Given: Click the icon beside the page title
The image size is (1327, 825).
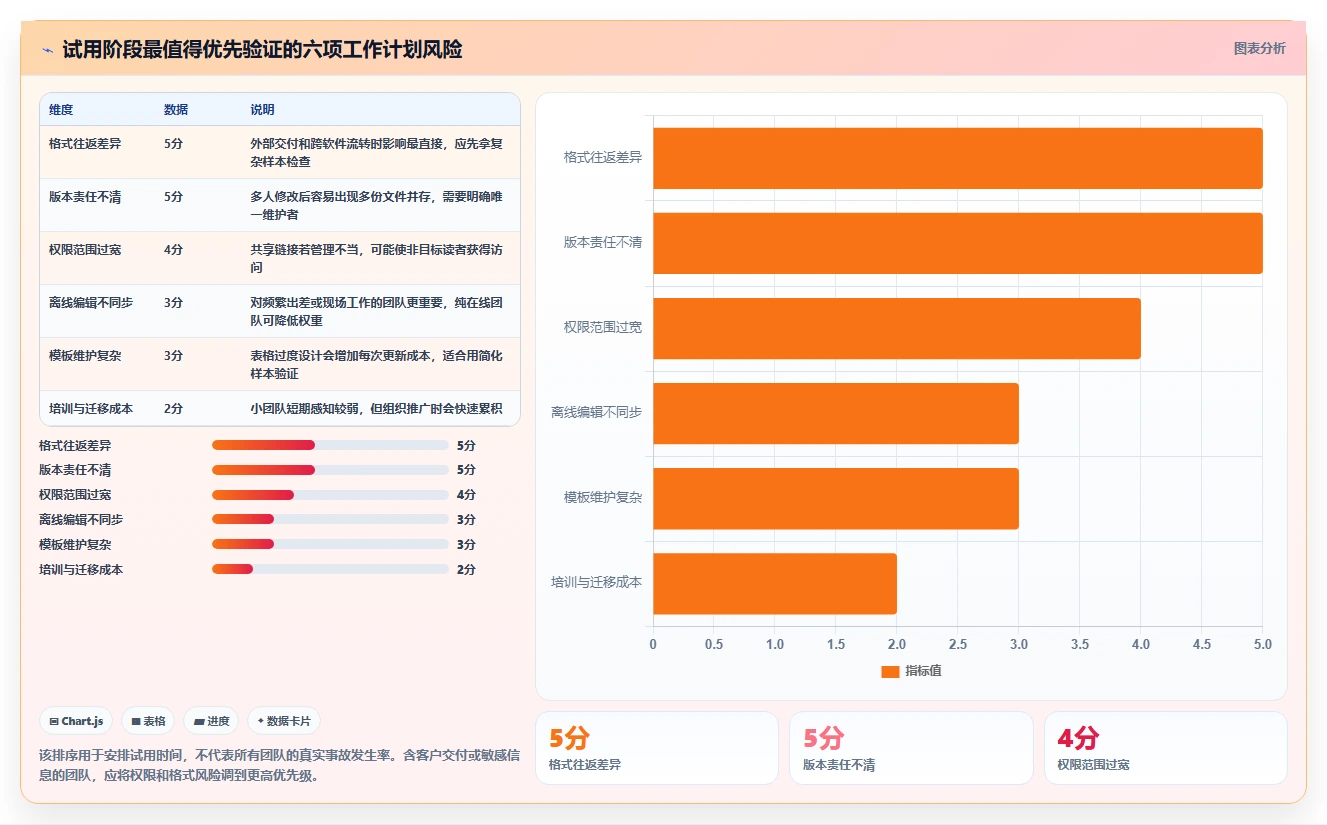Looking at the screenshot, I should coord(48,49).
